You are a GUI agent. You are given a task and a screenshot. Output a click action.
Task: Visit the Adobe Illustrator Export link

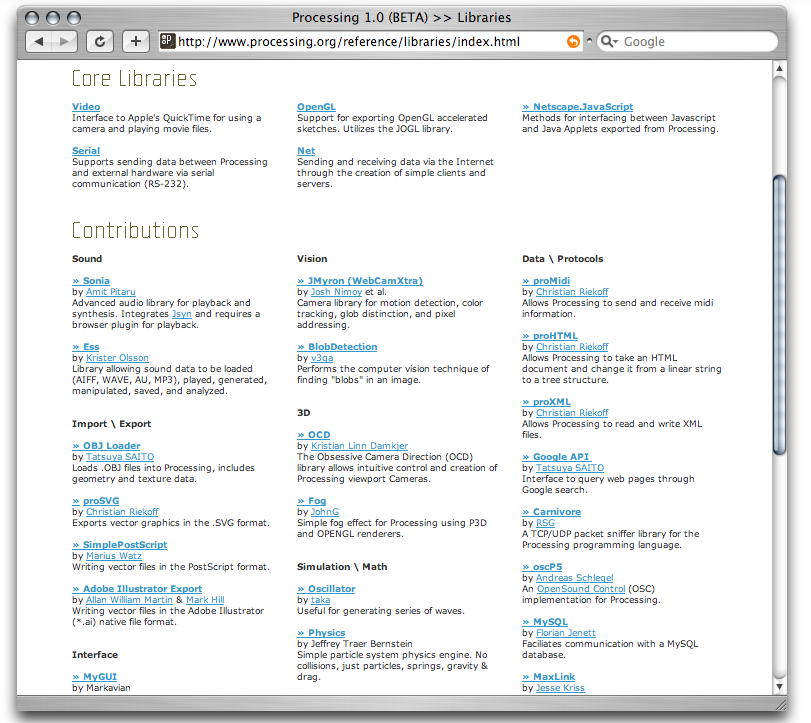coord(137,589)
